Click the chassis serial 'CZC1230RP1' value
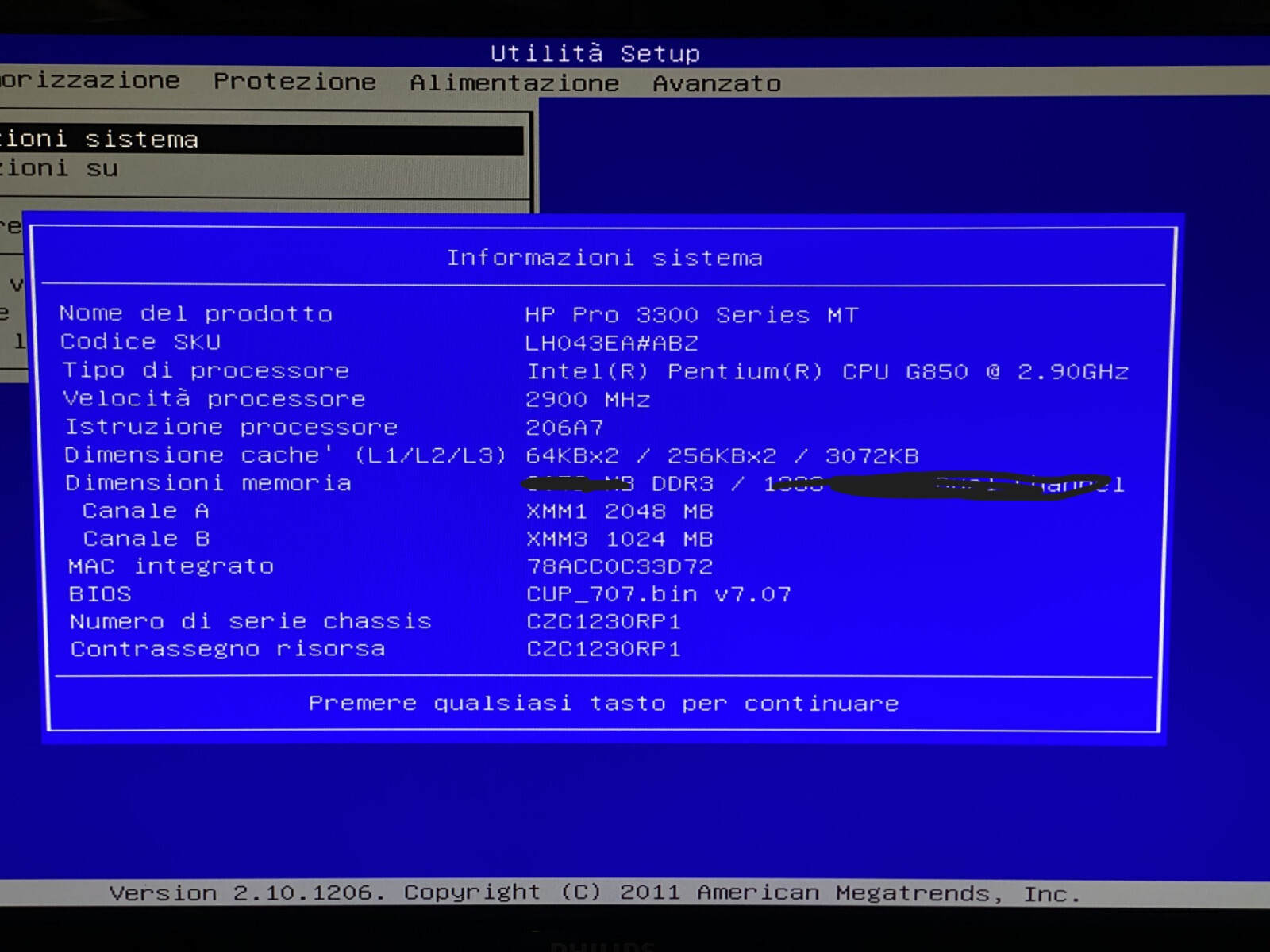Viewport: 1270px width, 952px height. pyautogui.click(x=604, y=622)
